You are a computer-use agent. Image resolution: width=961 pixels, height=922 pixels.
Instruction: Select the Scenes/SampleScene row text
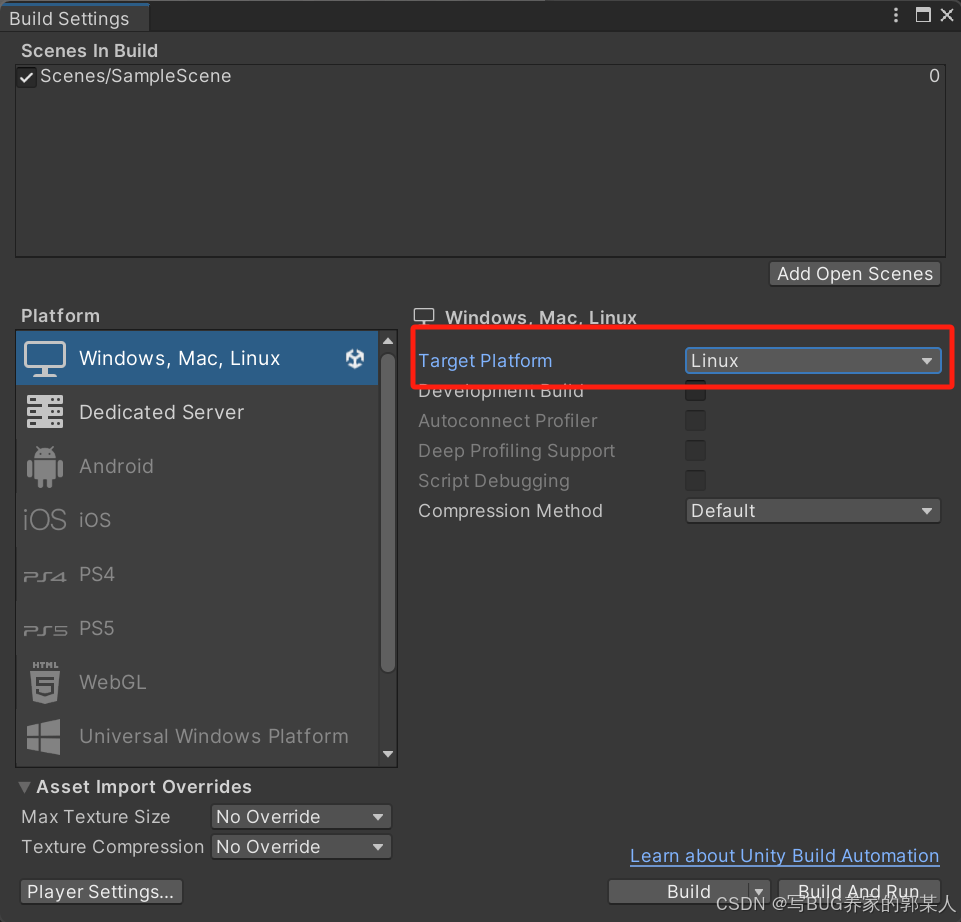[x=135, y=76]
